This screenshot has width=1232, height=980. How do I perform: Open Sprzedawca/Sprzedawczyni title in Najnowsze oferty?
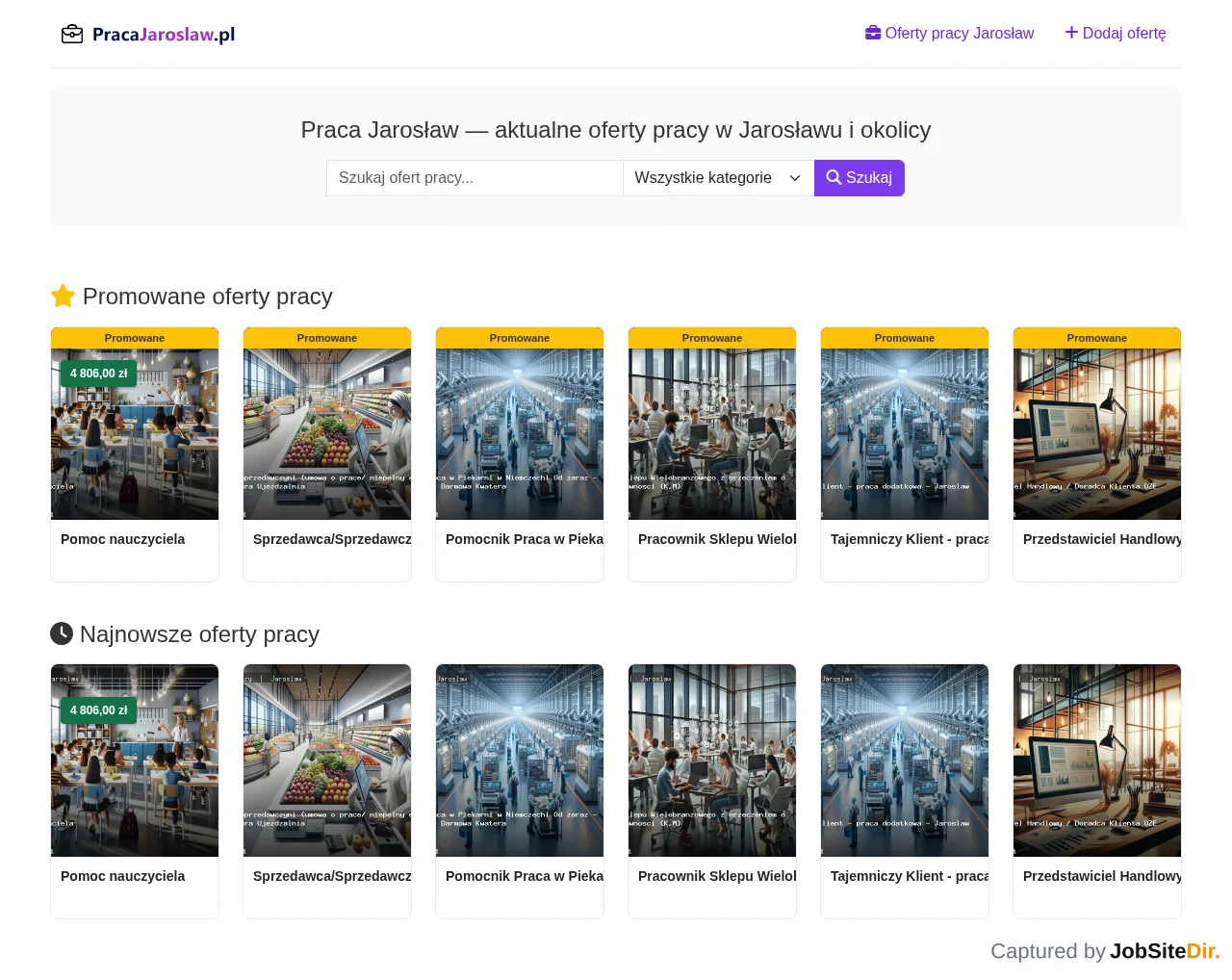(332, 876)
